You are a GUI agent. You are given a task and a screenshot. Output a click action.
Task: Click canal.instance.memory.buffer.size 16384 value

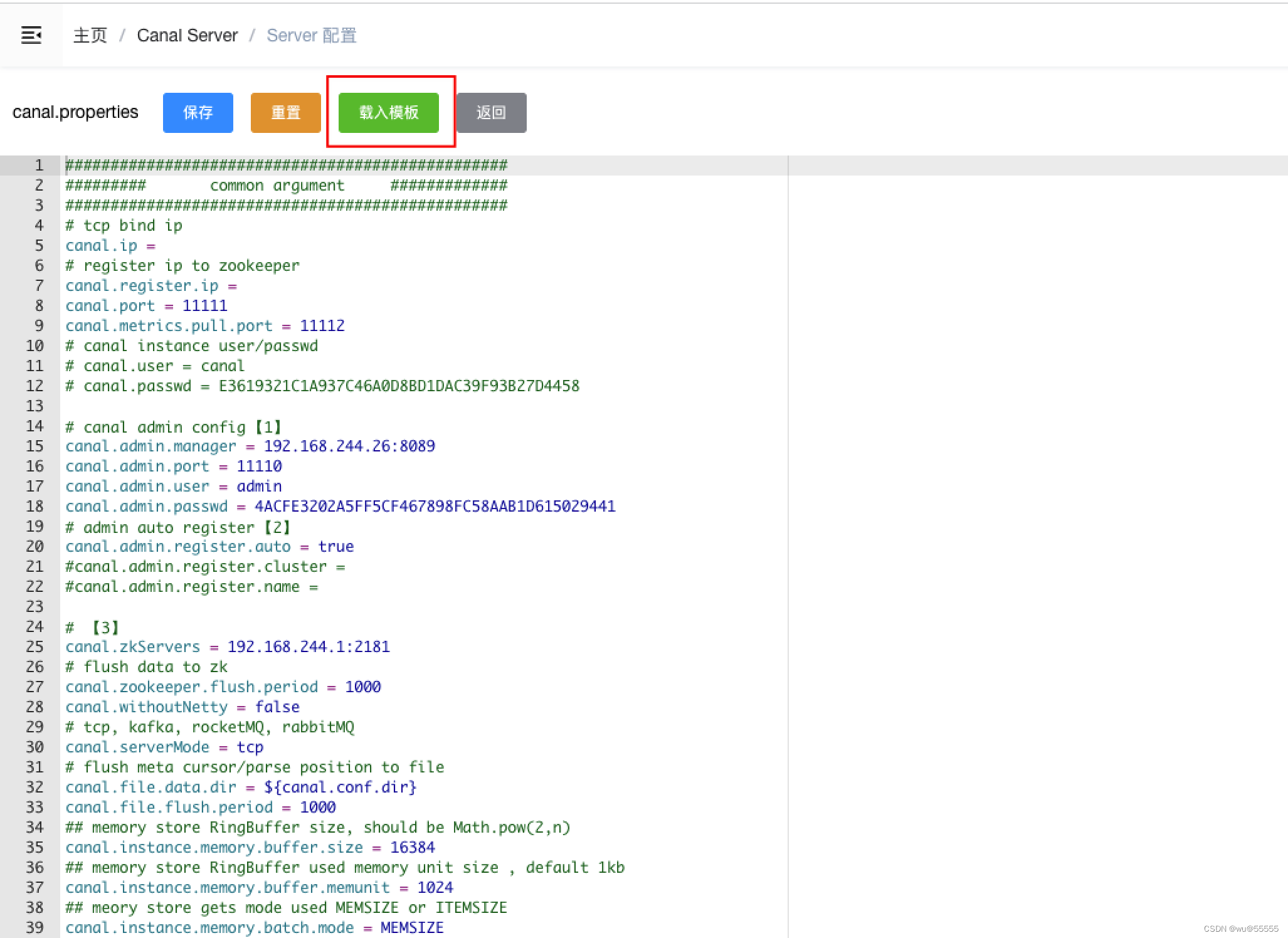412,848
